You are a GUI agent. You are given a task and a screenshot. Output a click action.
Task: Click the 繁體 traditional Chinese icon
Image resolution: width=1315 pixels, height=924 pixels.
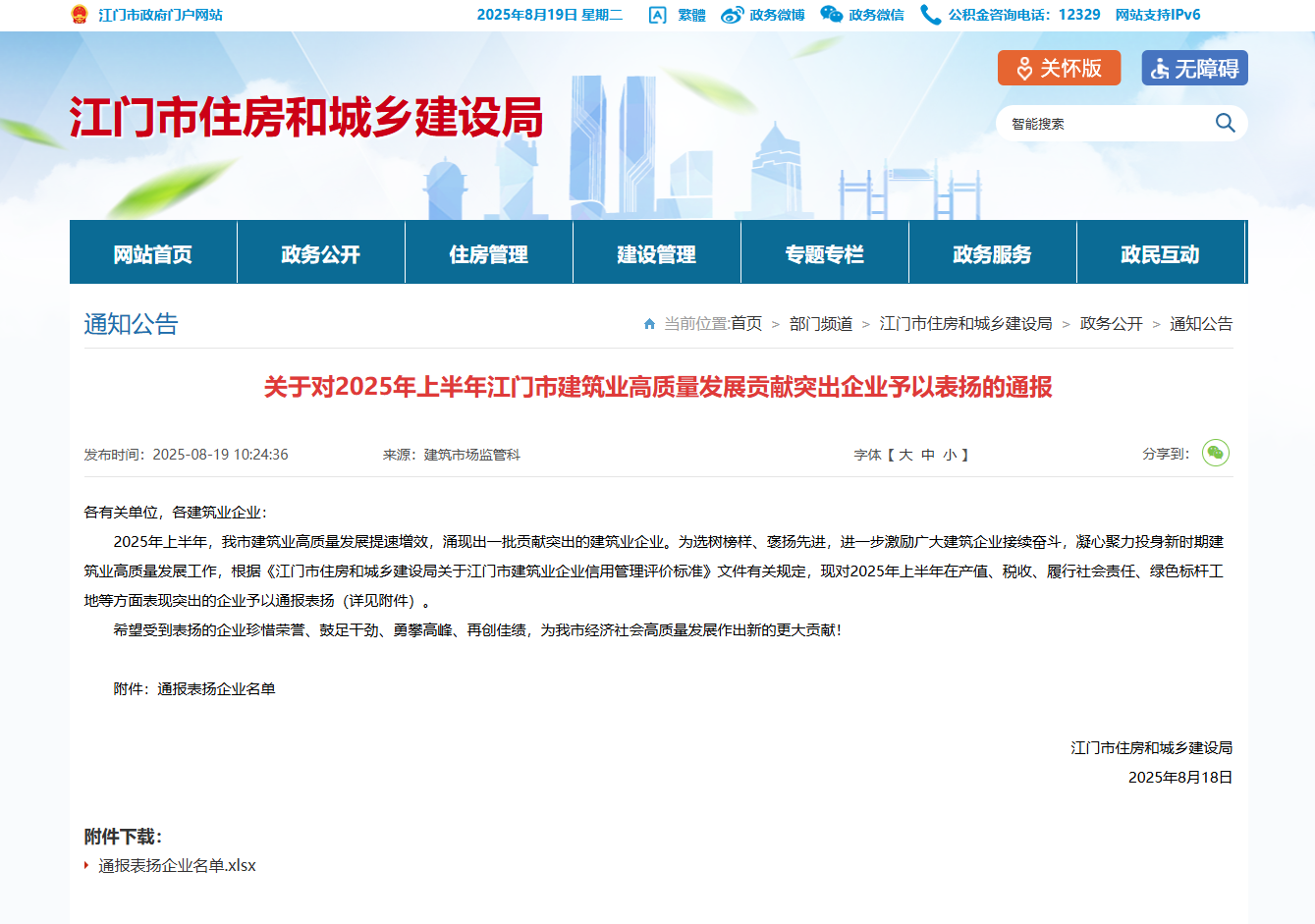point(658,15)
